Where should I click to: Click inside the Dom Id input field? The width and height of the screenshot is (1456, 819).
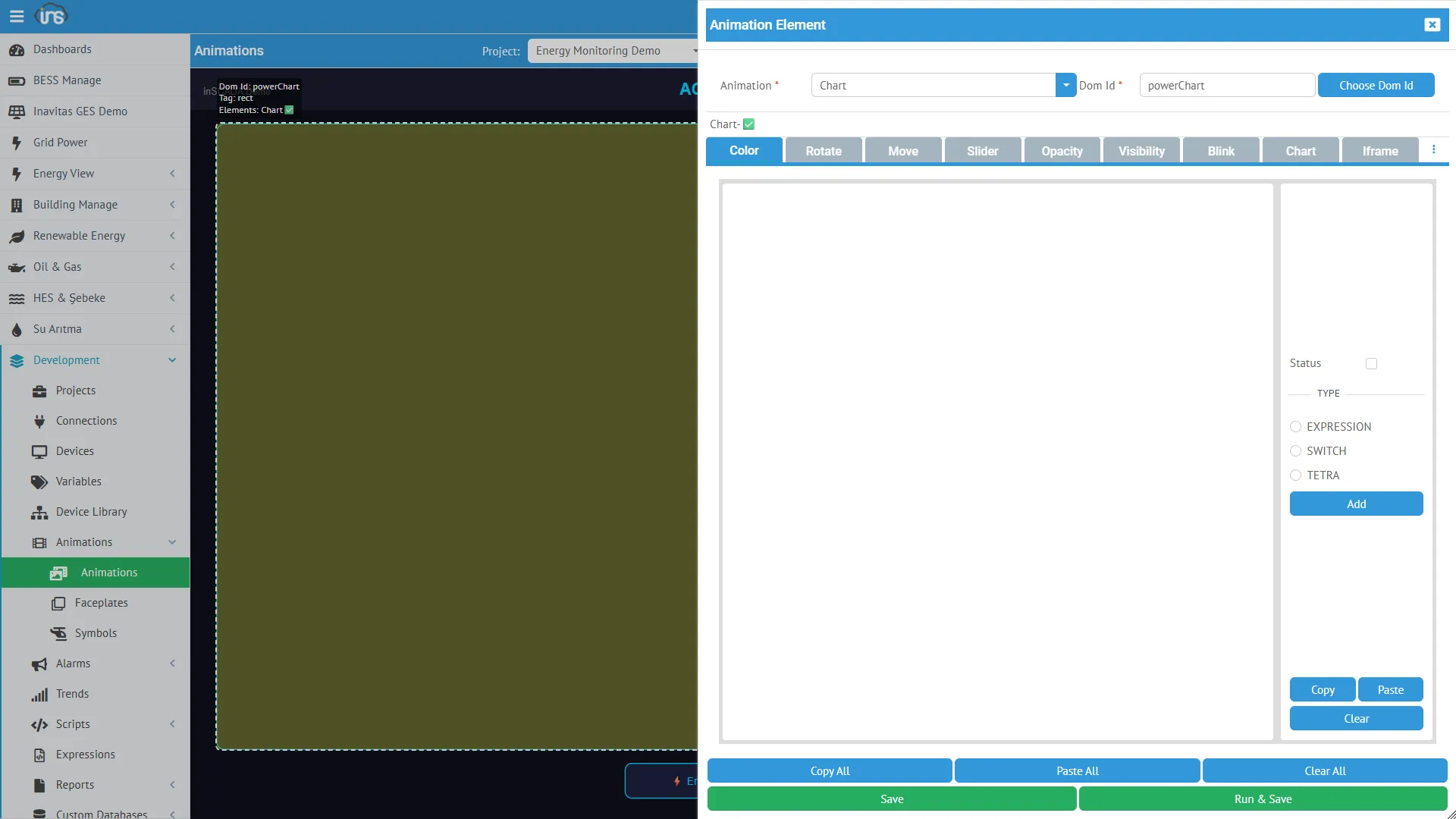tap(1226, 85)
